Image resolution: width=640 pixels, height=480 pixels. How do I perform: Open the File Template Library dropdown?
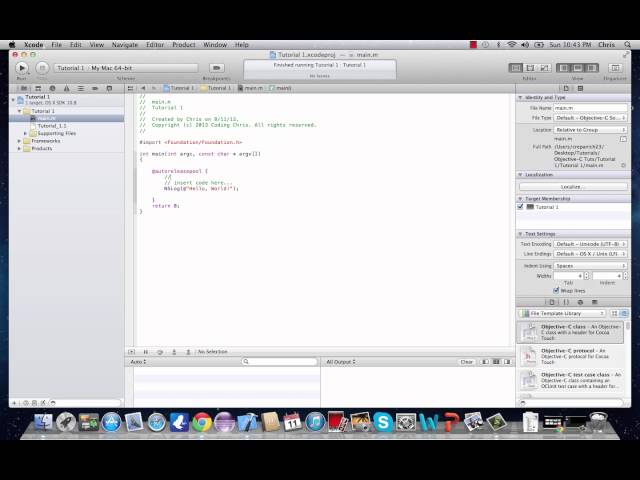tap(562, 313)
